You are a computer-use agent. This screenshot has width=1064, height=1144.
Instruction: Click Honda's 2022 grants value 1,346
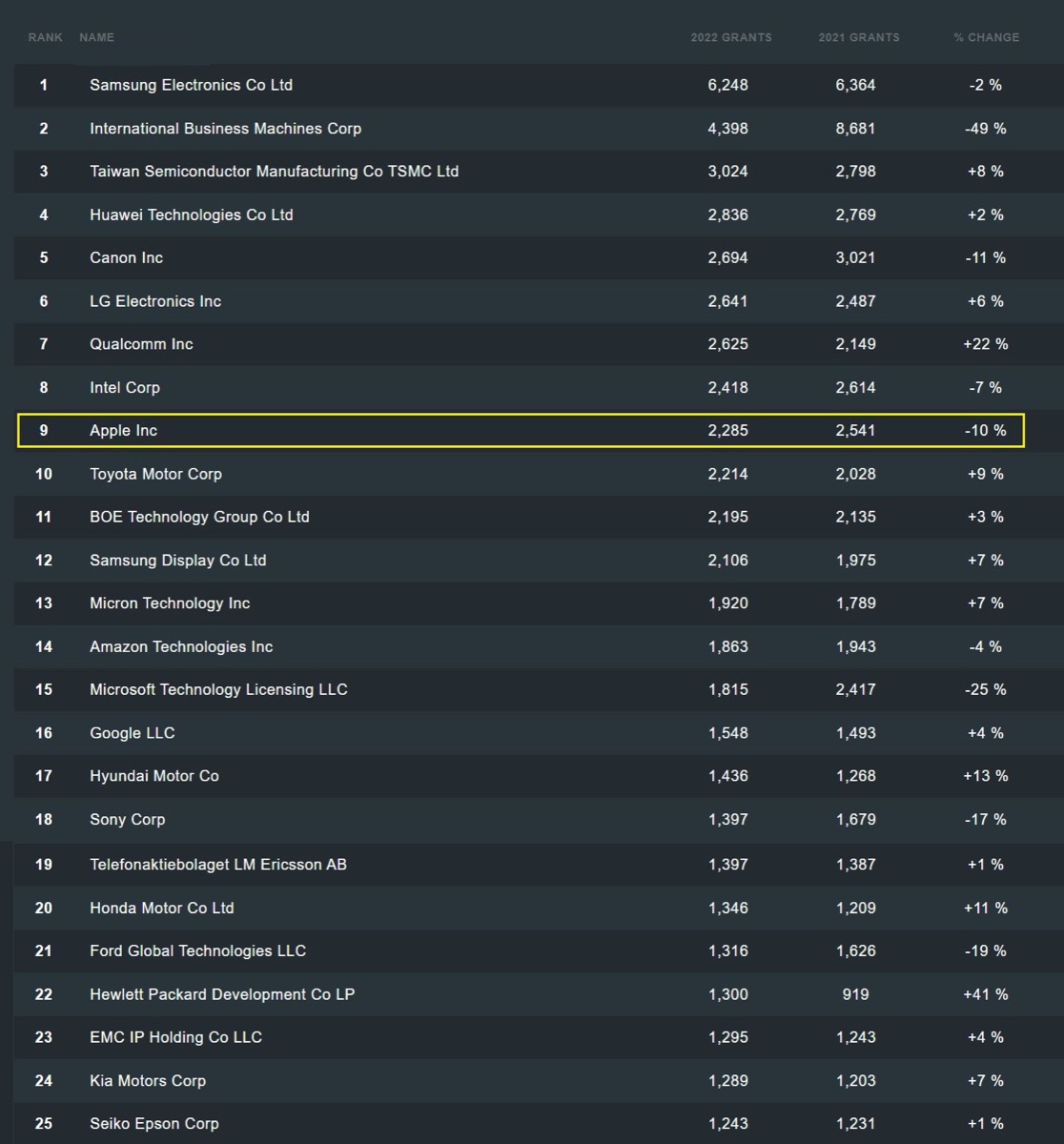click(x=728, y=908)
